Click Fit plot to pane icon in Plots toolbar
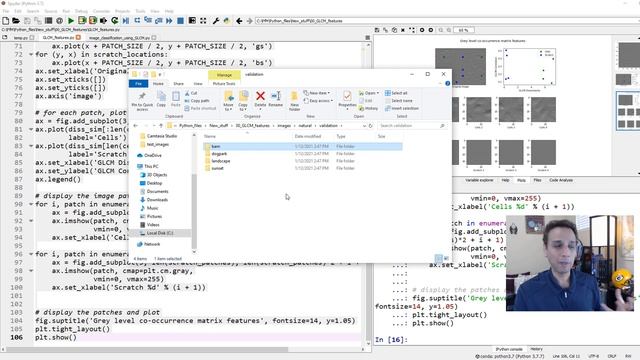This screenshot has width=640, height=360. 412,30
